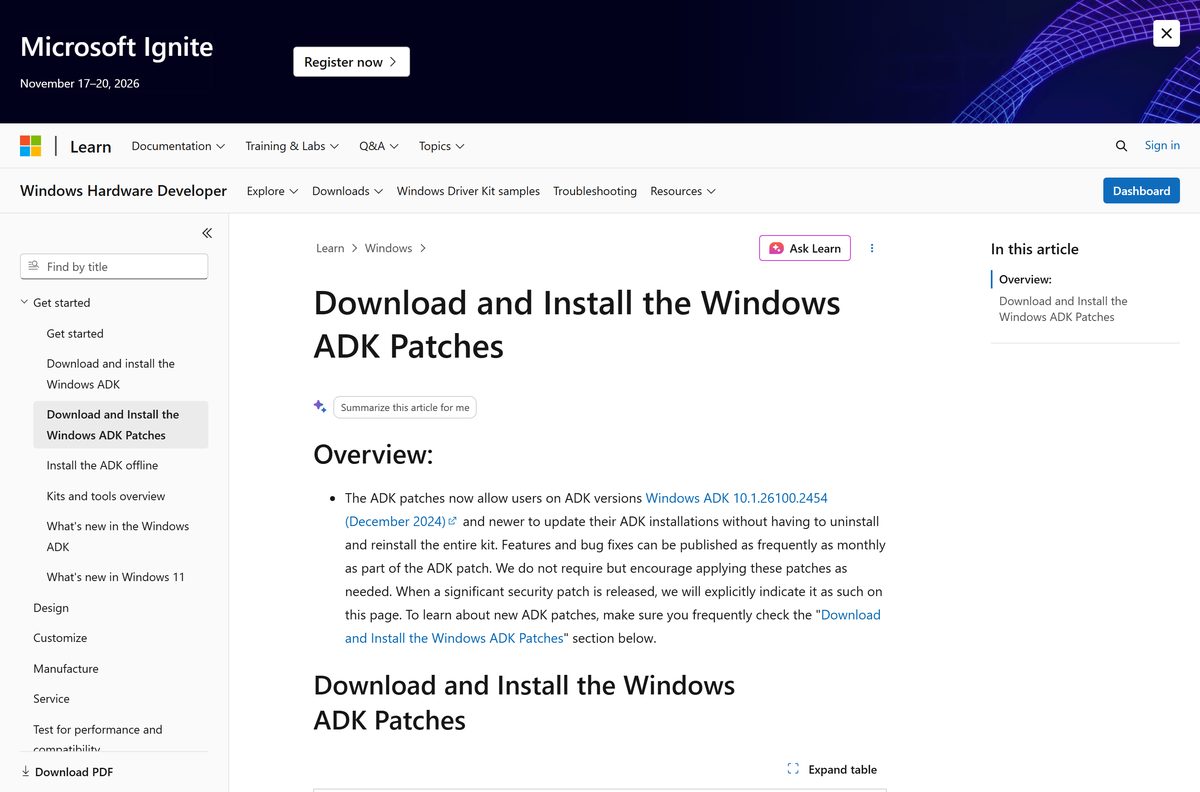Image resolution: width=1200 pixels, height=792 pixels.
Task: Click the Learn breadcrumb link
Action: tap(330, 248)
